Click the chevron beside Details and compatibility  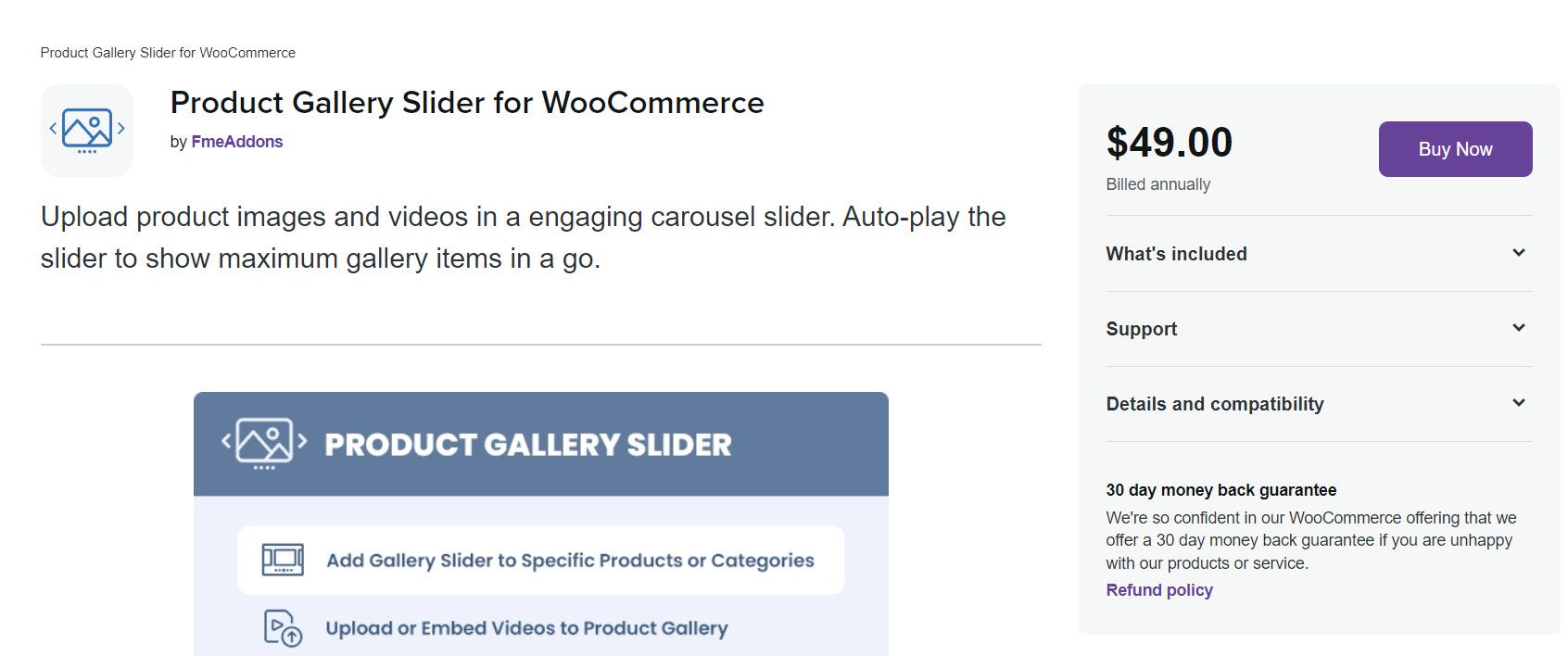[1519, 403]
